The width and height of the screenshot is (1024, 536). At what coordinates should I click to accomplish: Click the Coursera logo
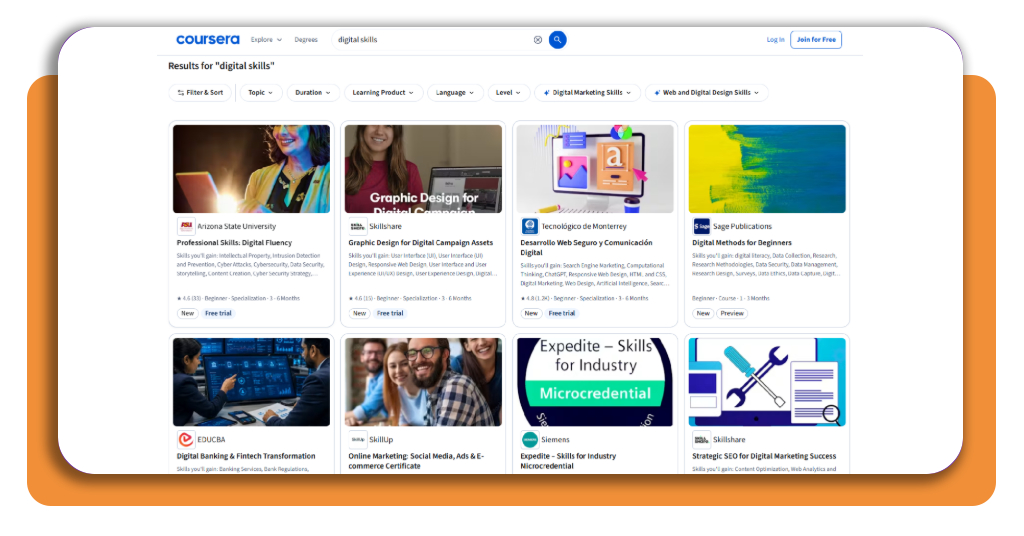[x=208, y=40]
